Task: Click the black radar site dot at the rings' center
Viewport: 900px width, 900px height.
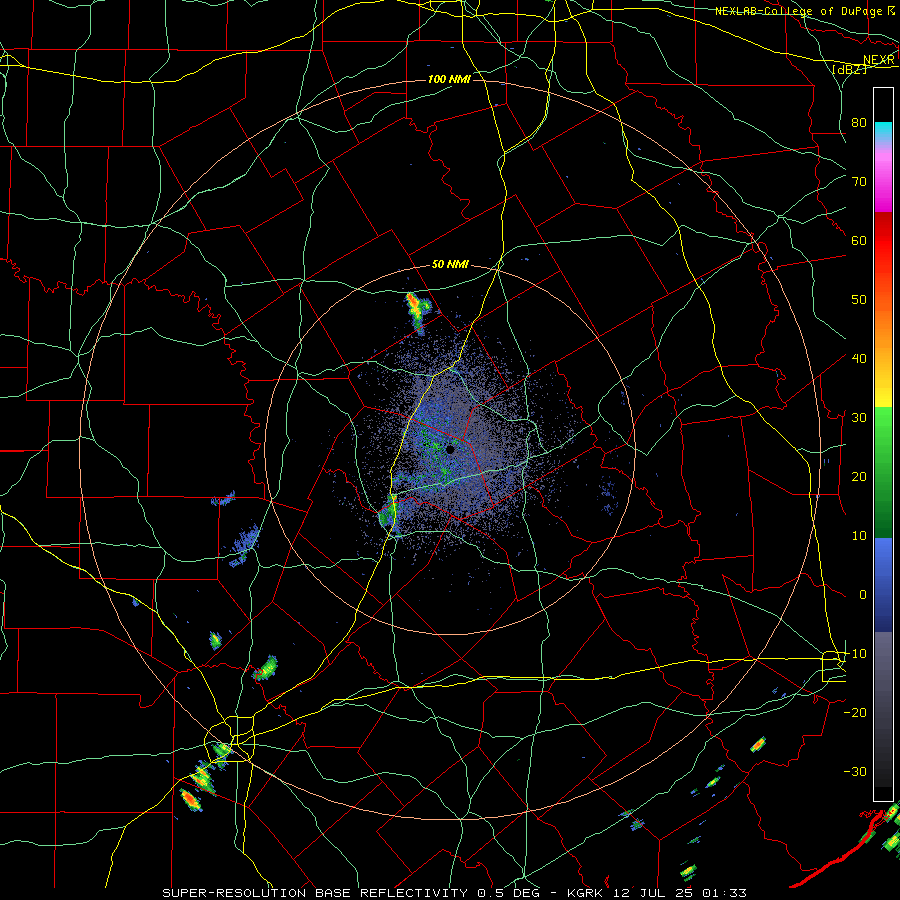Action: [x=450, y=449]
